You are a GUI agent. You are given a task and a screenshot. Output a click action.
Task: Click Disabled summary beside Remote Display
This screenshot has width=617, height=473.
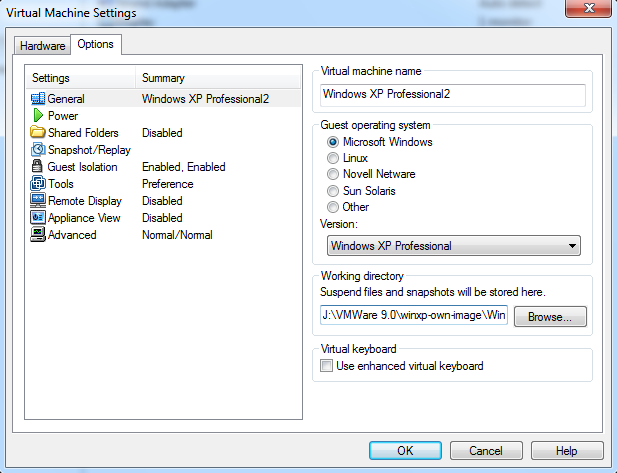(162, 201)
